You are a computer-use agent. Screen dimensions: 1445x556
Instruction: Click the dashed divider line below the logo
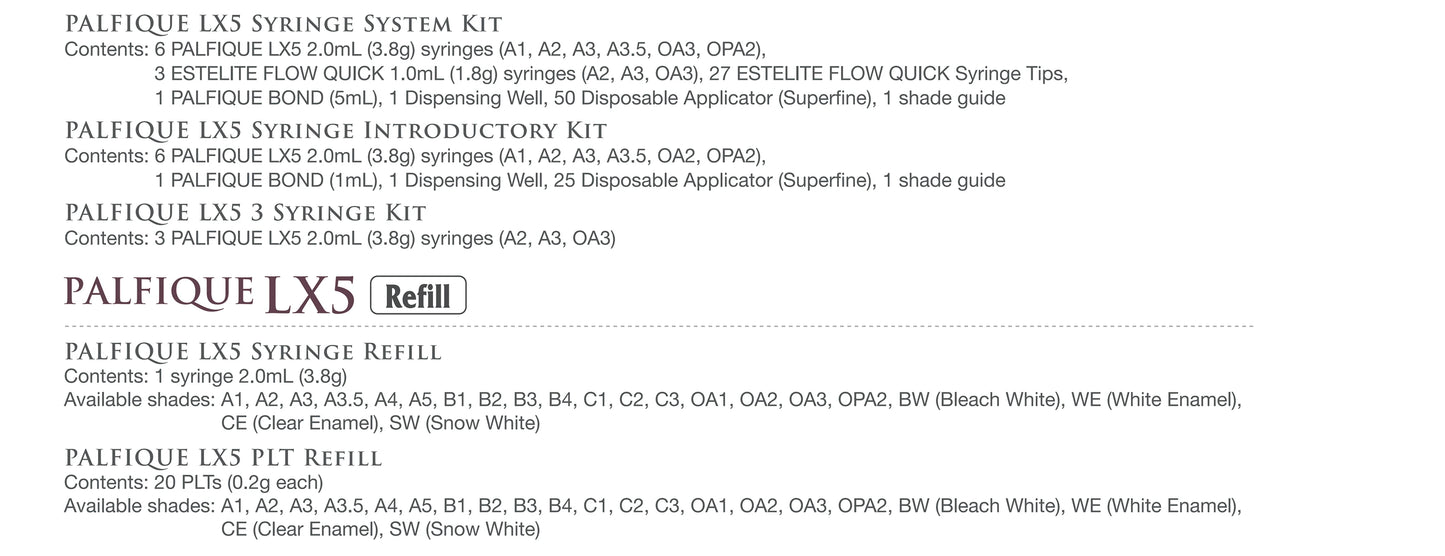658,327
